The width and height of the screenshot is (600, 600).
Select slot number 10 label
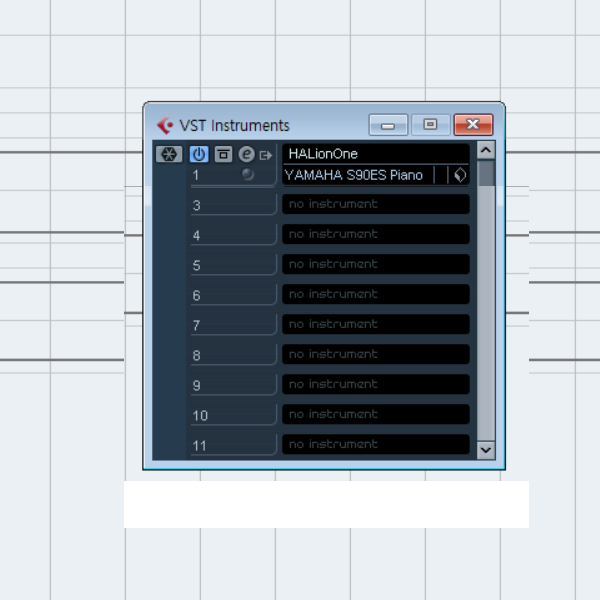(200, 416)
